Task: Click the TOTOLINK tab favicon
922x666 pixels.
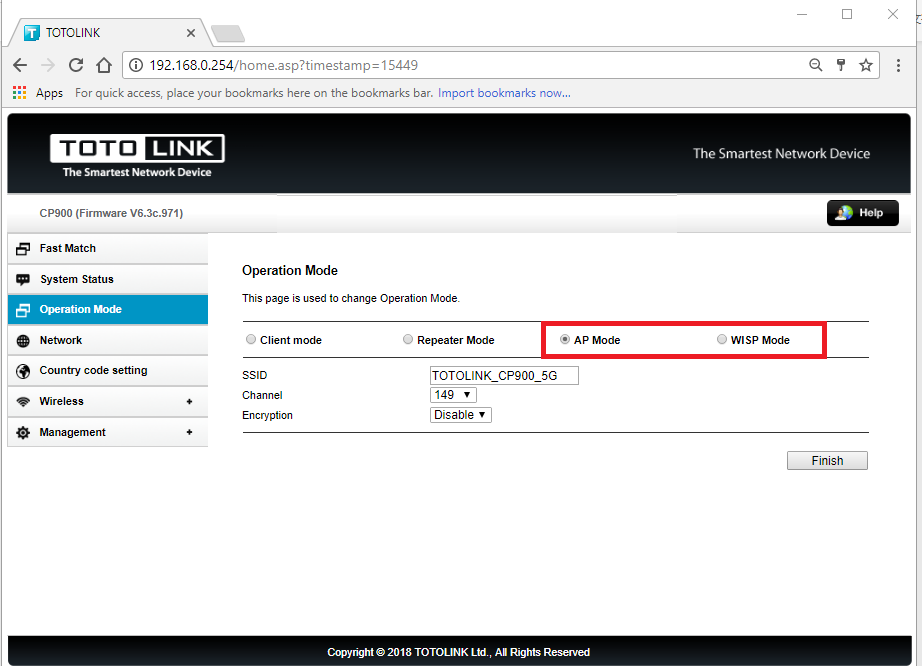Action: click(32, 33)
